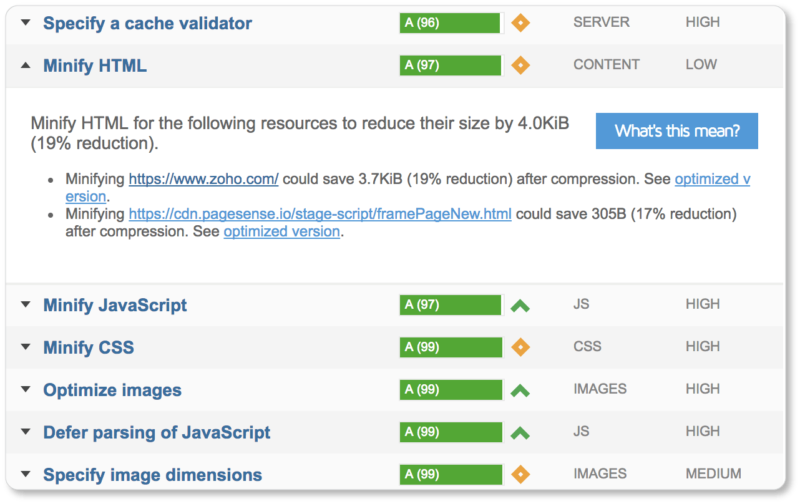Screen dimensions: 800x504
Task: Click orange diamond icon for Specify image dimensions
Action: point(520,474)
